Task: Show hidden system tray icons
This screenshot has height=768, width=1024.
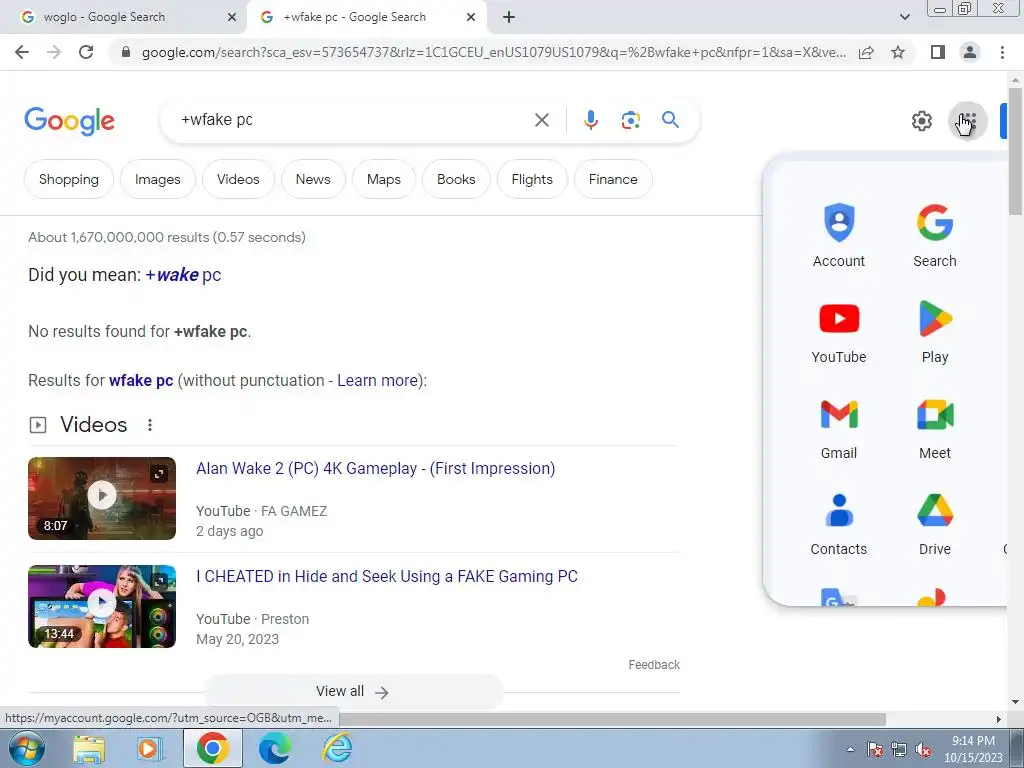Action: [x=850, y=749]
